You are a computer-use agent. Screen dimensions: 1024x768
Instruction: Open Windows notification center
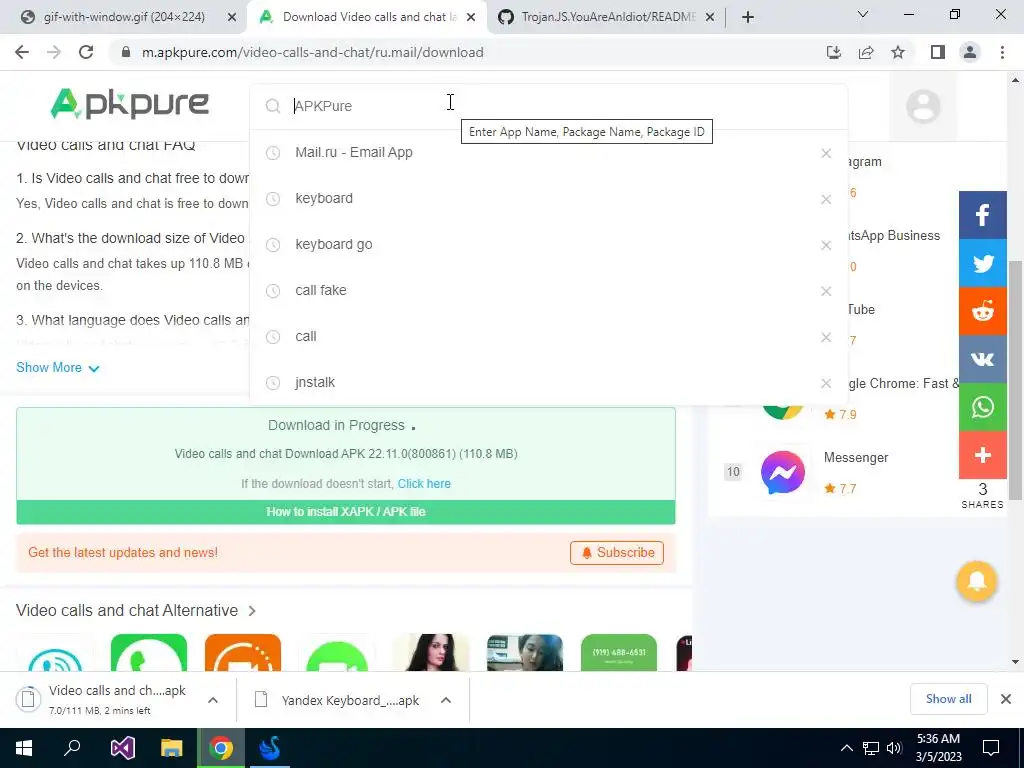click(x=991, y=748)
